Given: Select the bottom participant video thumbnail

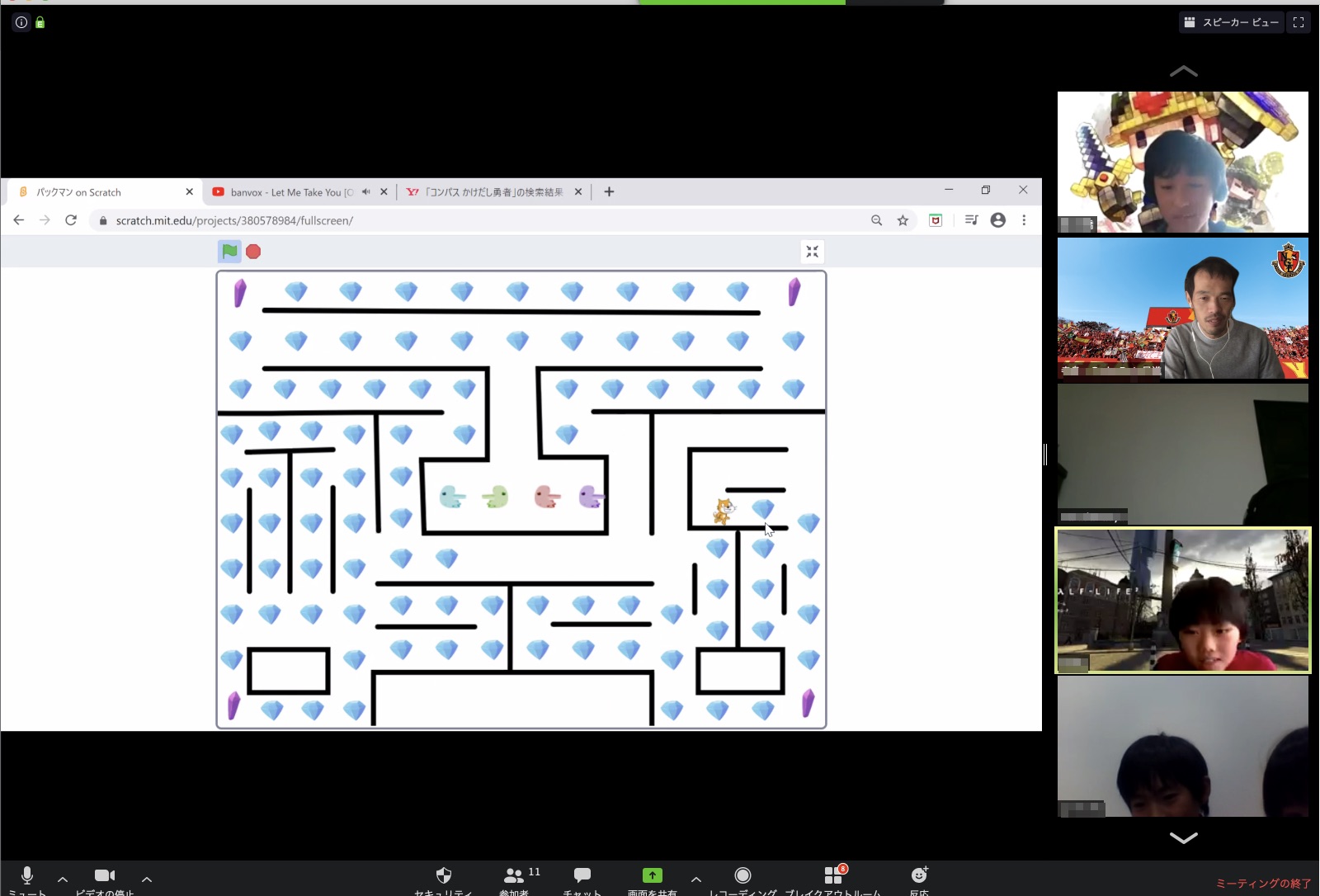Looking at the screenshot, I should pyautogui.click(x=1183, y=747).
